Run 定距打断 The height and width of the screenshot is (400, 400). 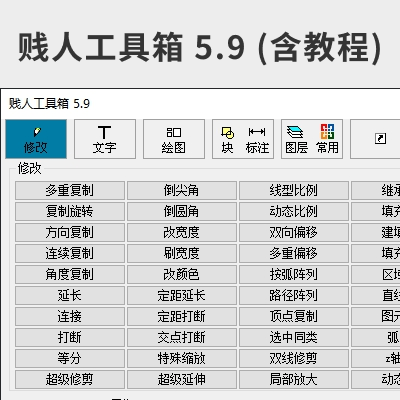(182, 316)
